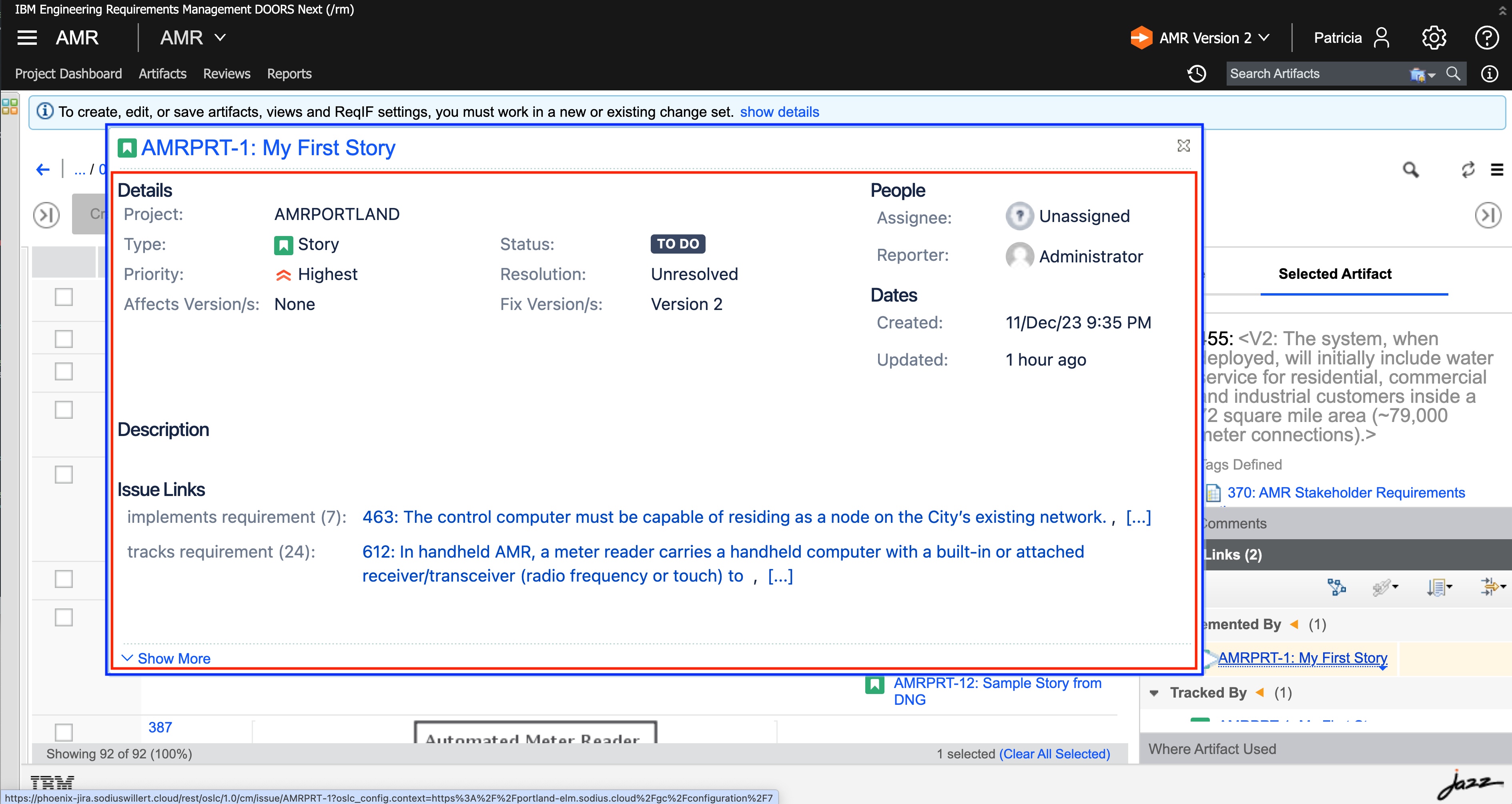1512x804 pixels.
Task: Open Patricia's user profile icon
Action: tap(1382, 38)
